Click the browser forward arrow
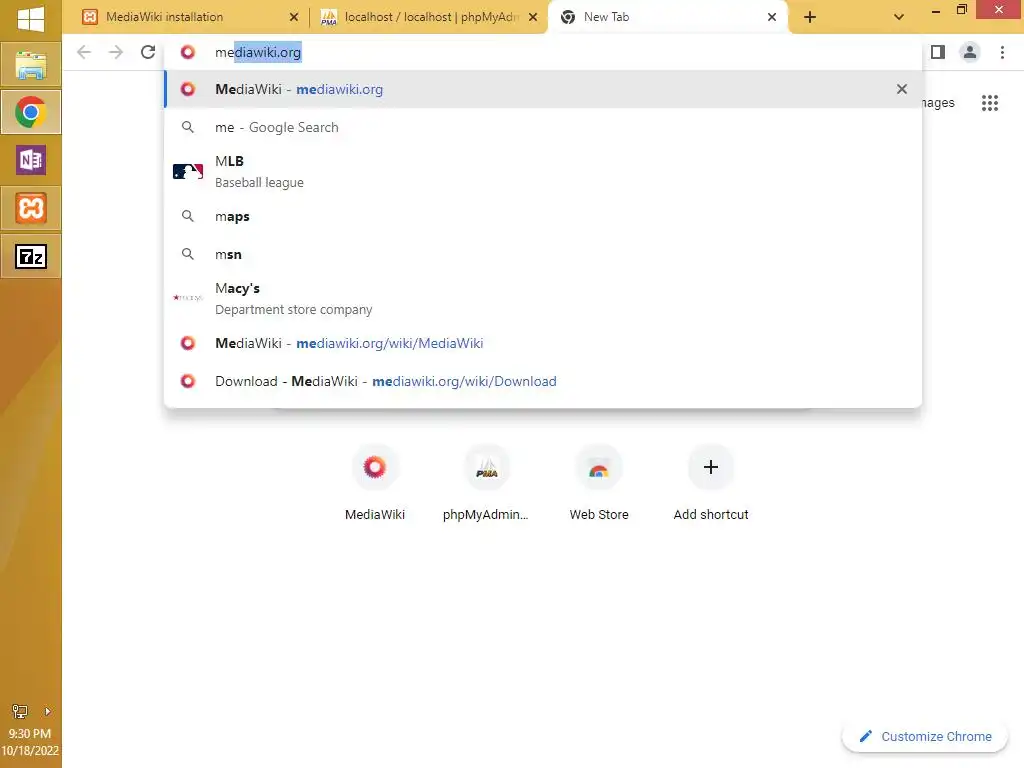 (116, 52)
